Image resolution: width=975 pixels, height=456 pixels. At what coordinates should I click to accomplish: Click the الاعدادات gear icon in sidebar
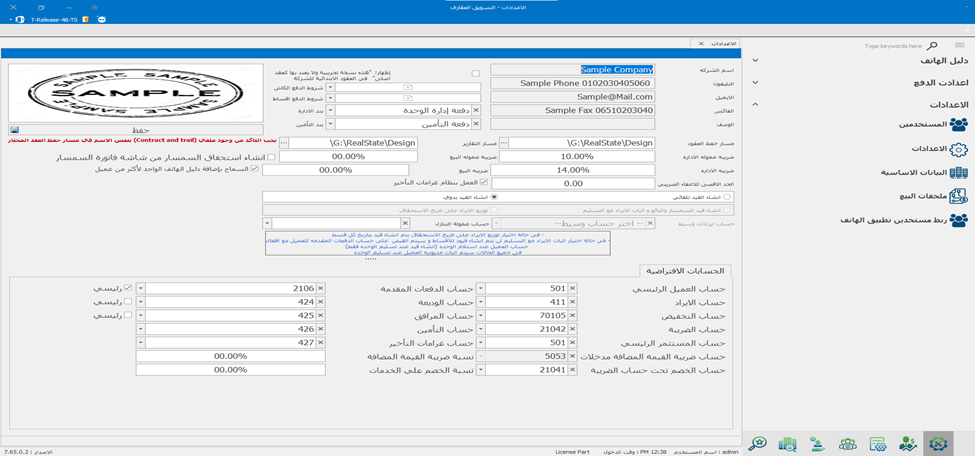[958, 148]
